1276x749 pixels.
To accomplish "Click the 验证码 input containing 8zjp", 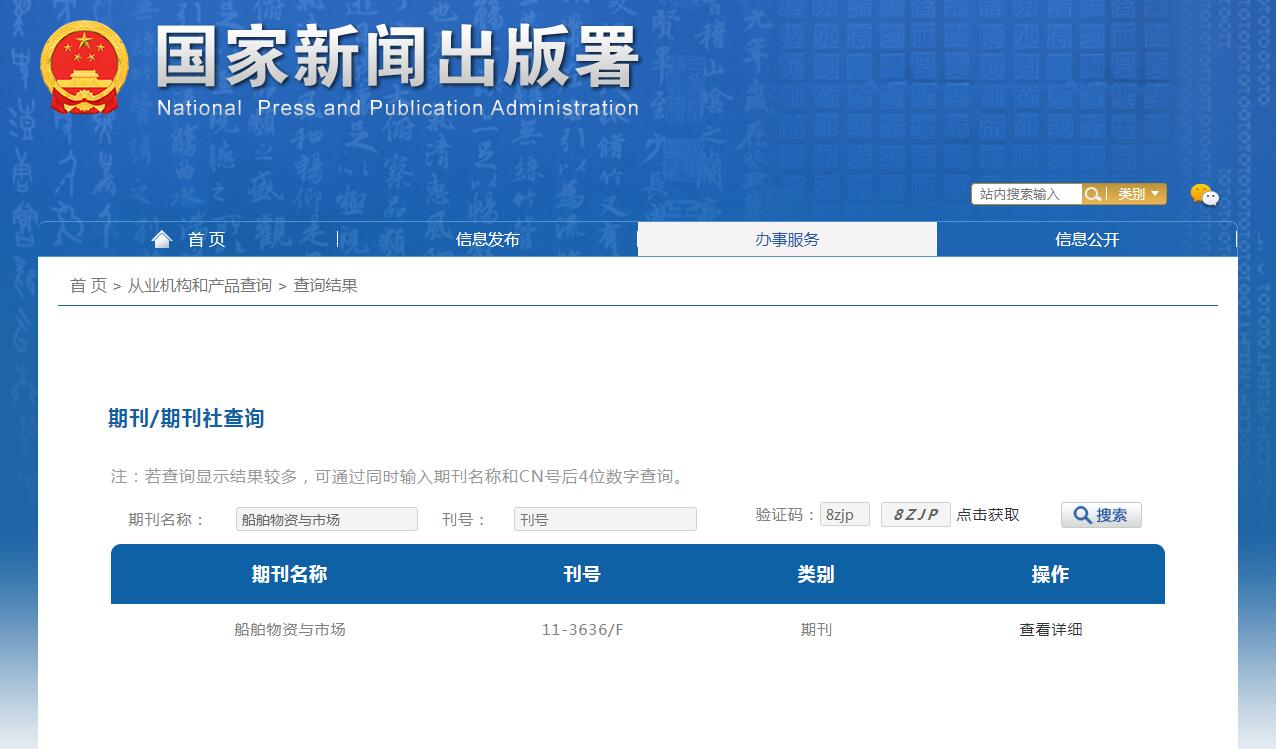I will [844, 514].
